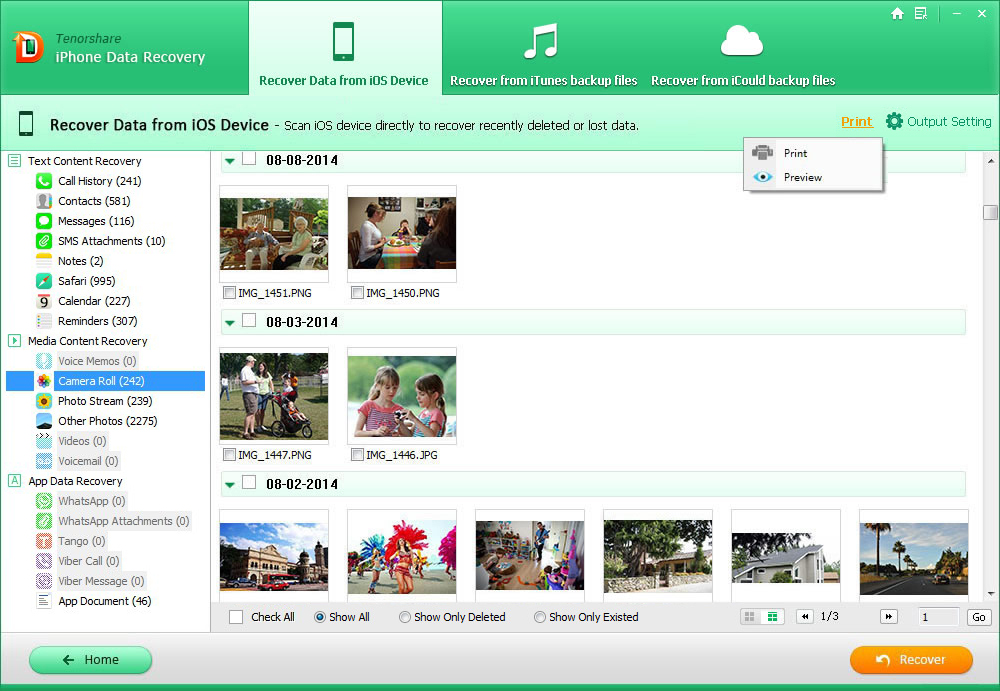Click the Home button

pos(91,660)
